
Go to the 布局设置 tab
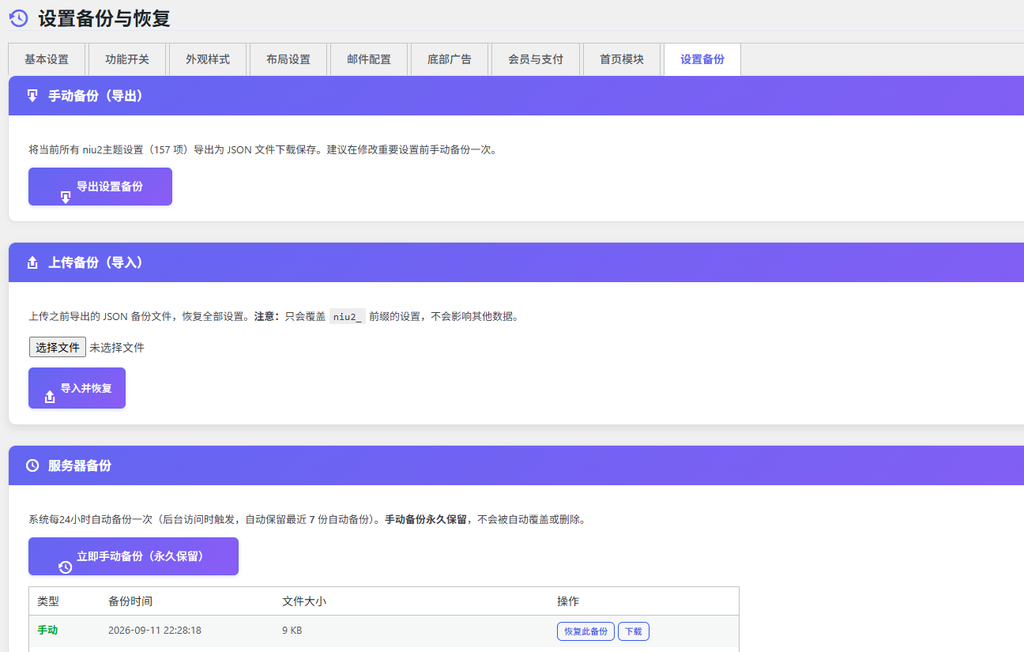pyautogui.click(x=288, y=59)
